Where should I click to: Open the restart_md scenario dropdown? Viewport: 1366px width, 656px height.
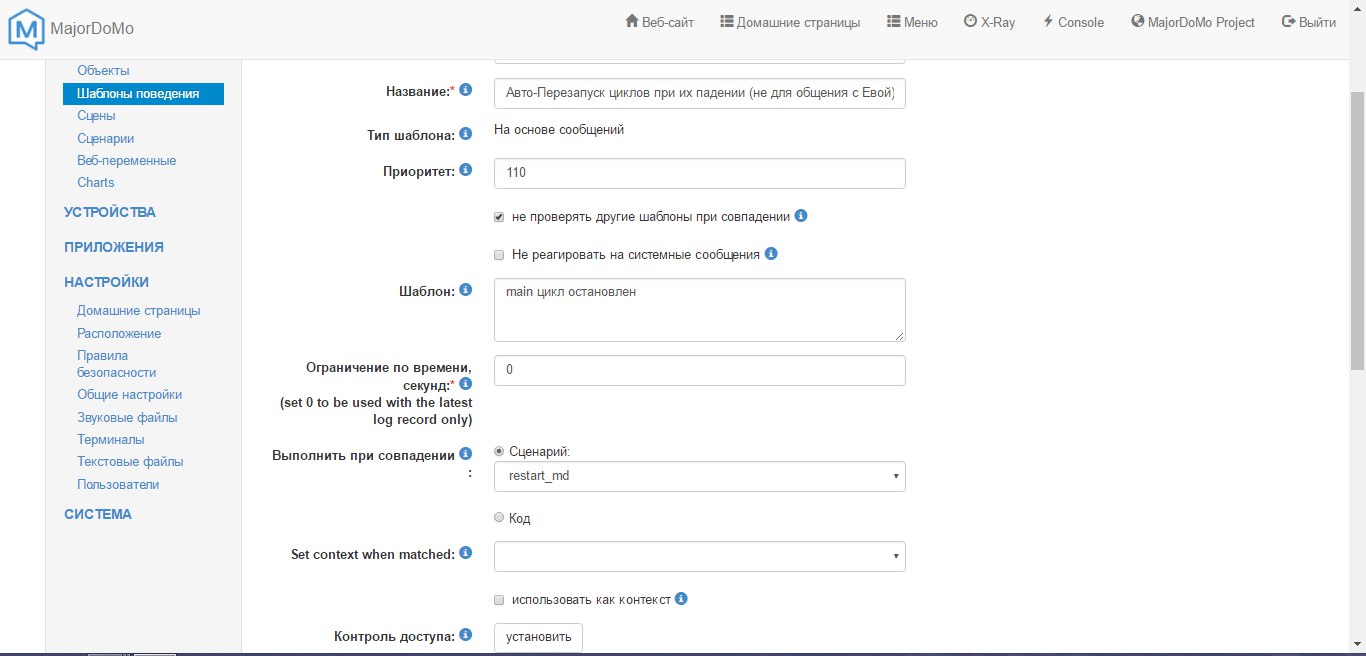699,477
